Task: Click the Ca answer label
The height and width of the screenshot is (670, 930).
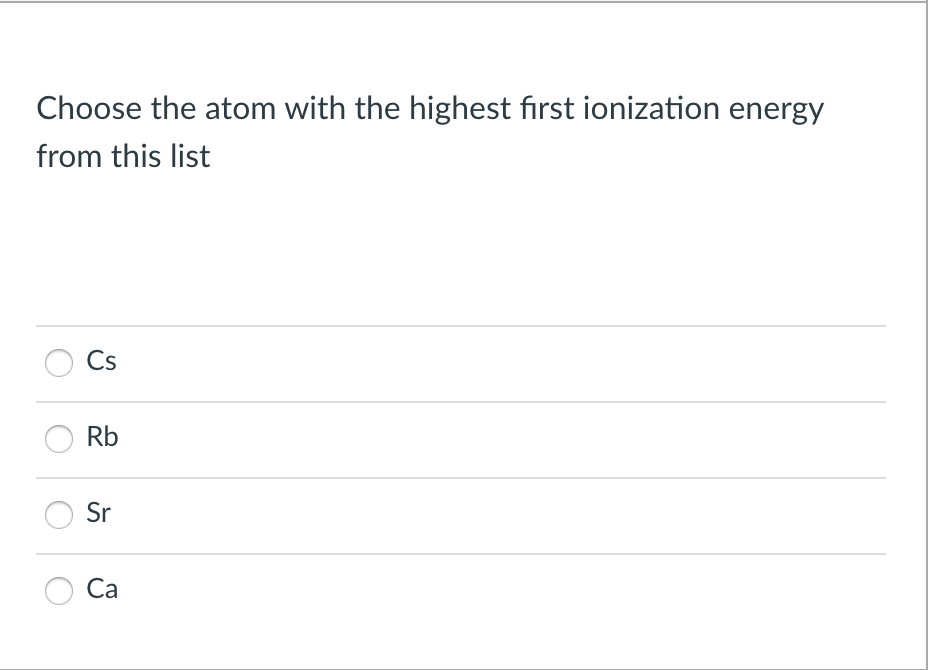Action: pos(103,589)
